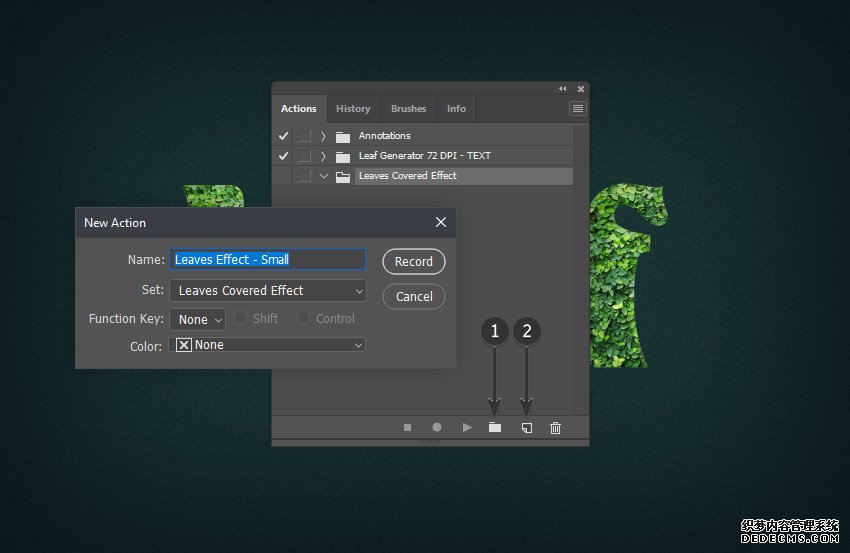This screenshot has height=553, width=850.
Task: Toggle dialog box for Leaves Covered Effect
Action: (304, 176)
